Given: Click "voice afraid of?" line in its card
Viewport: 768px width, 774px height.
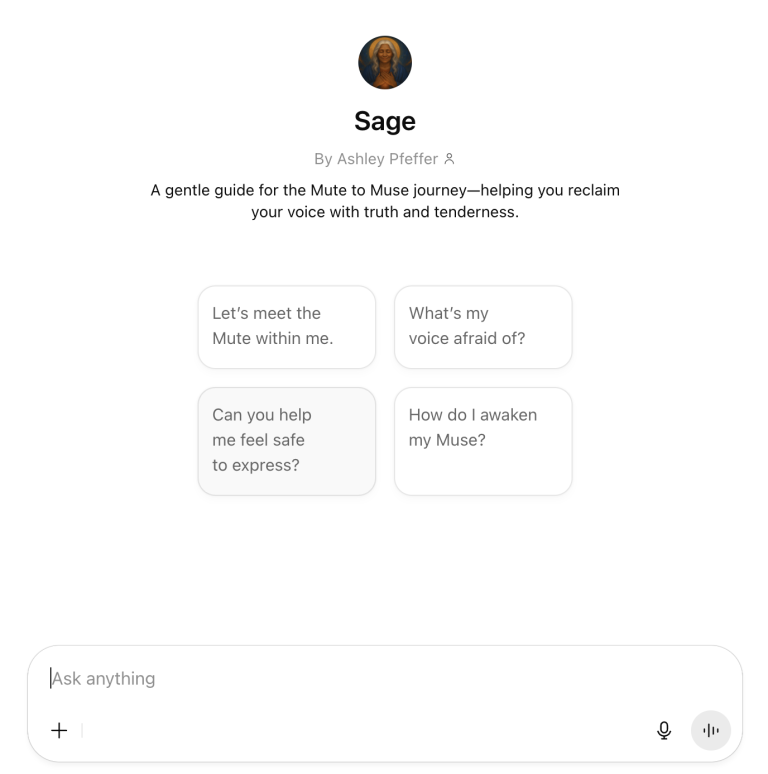Looking at the screenshot, I should 467,338.
